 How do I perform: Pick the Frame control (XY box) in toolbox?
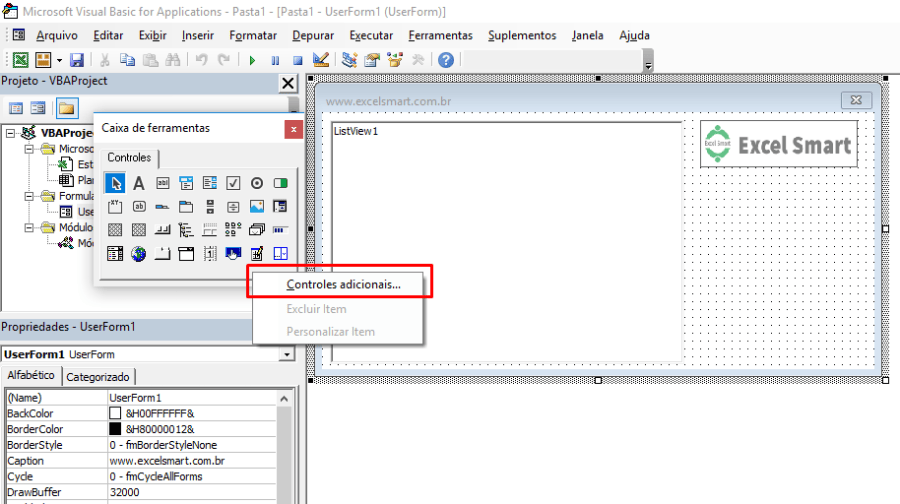pos(115,207)
